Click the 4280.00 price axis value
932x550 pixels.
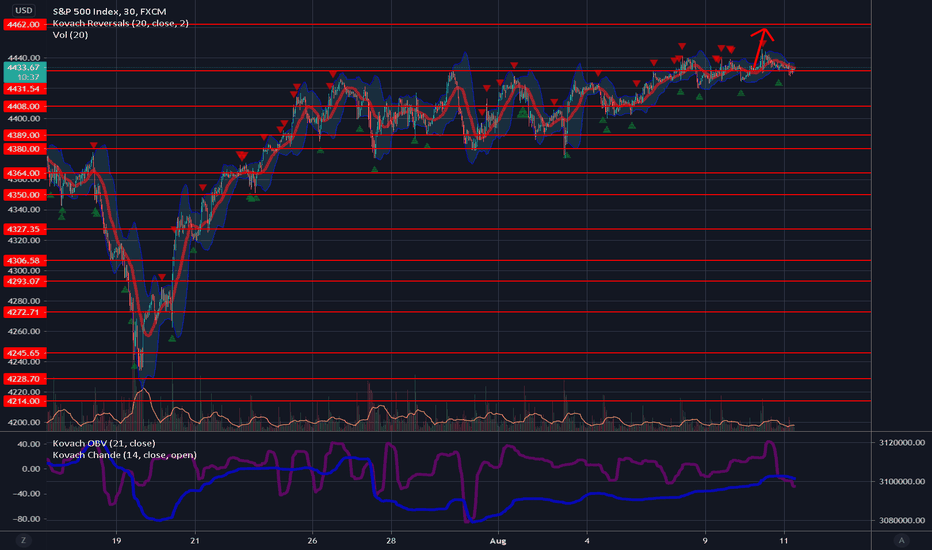(24, 301)
